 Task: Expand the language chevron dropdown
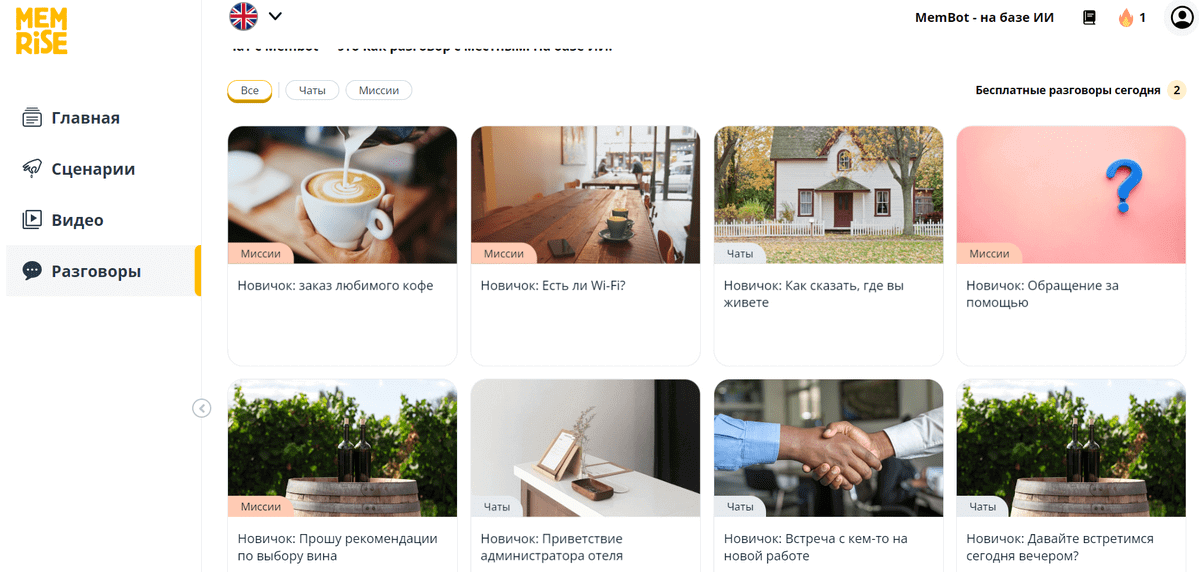[x=275, y=16]
